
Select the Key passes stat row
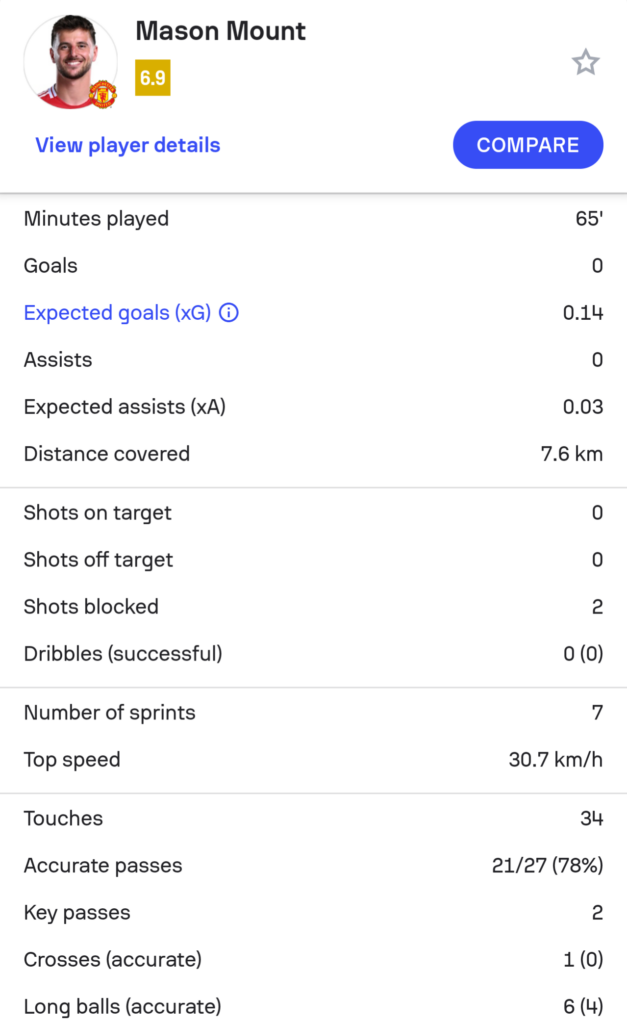[313, 913]
